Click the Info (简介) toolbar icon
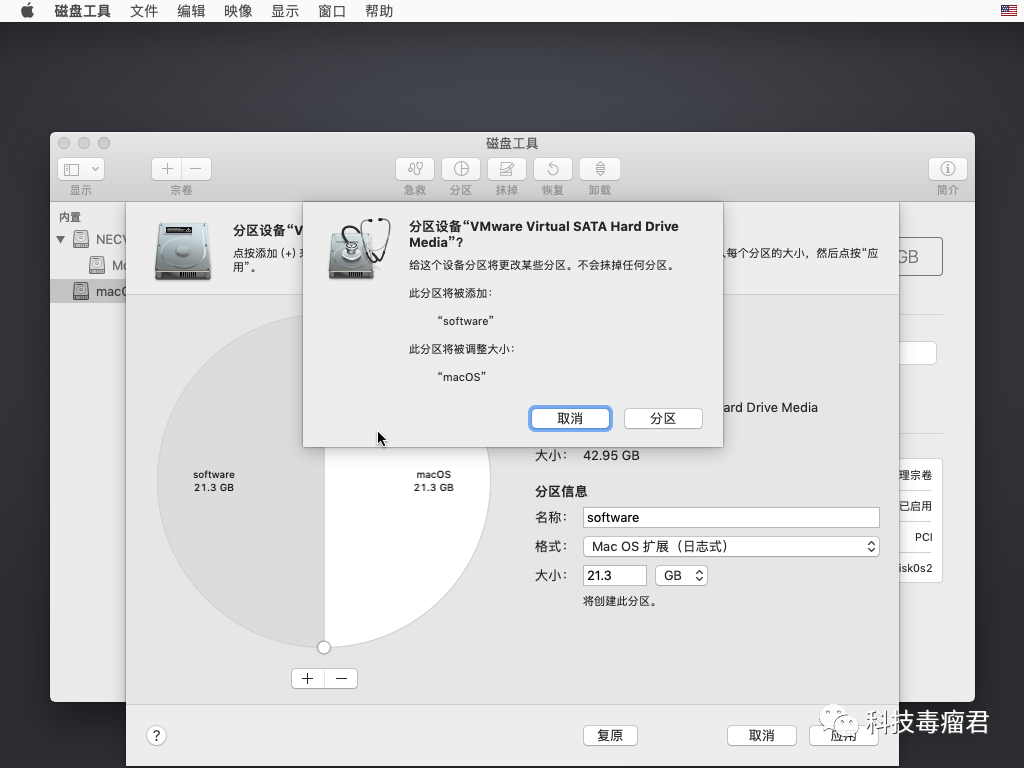 coord(948,169)
